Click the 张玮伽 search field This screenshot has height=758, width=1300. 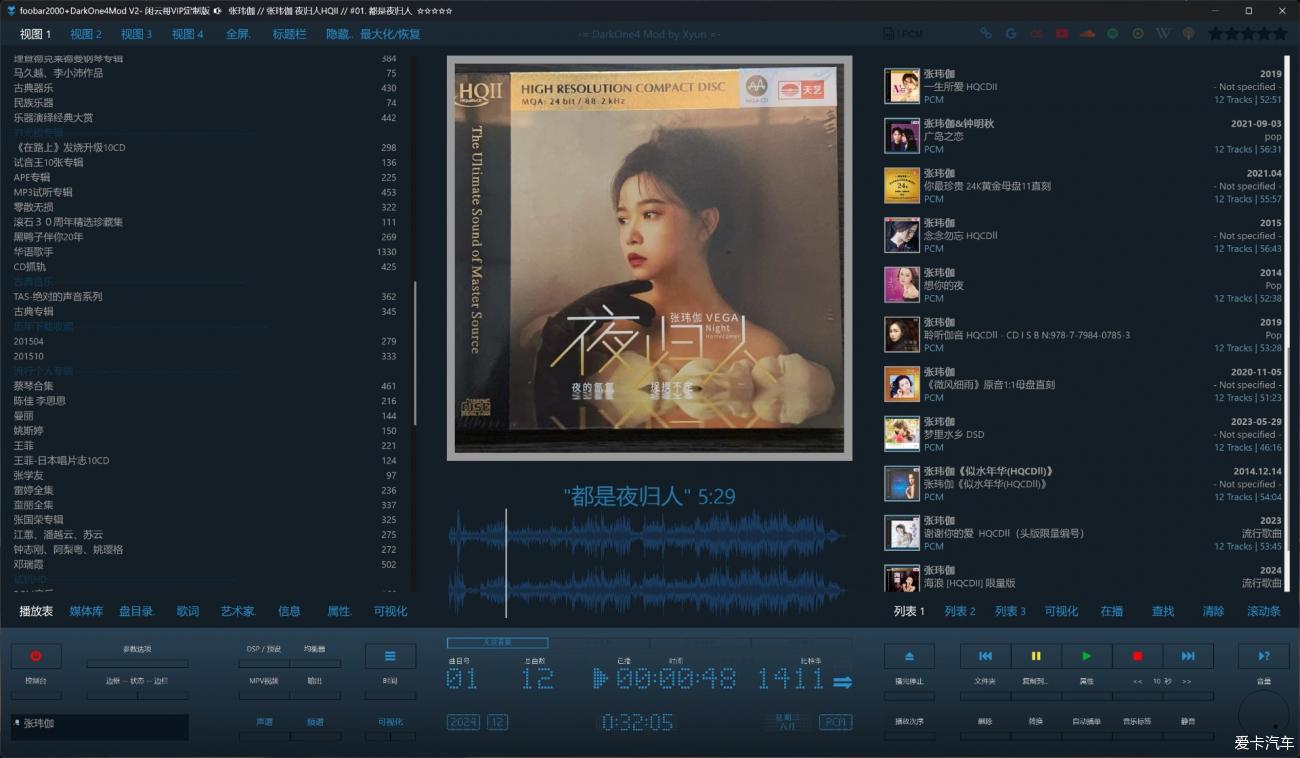click(100, 727)
